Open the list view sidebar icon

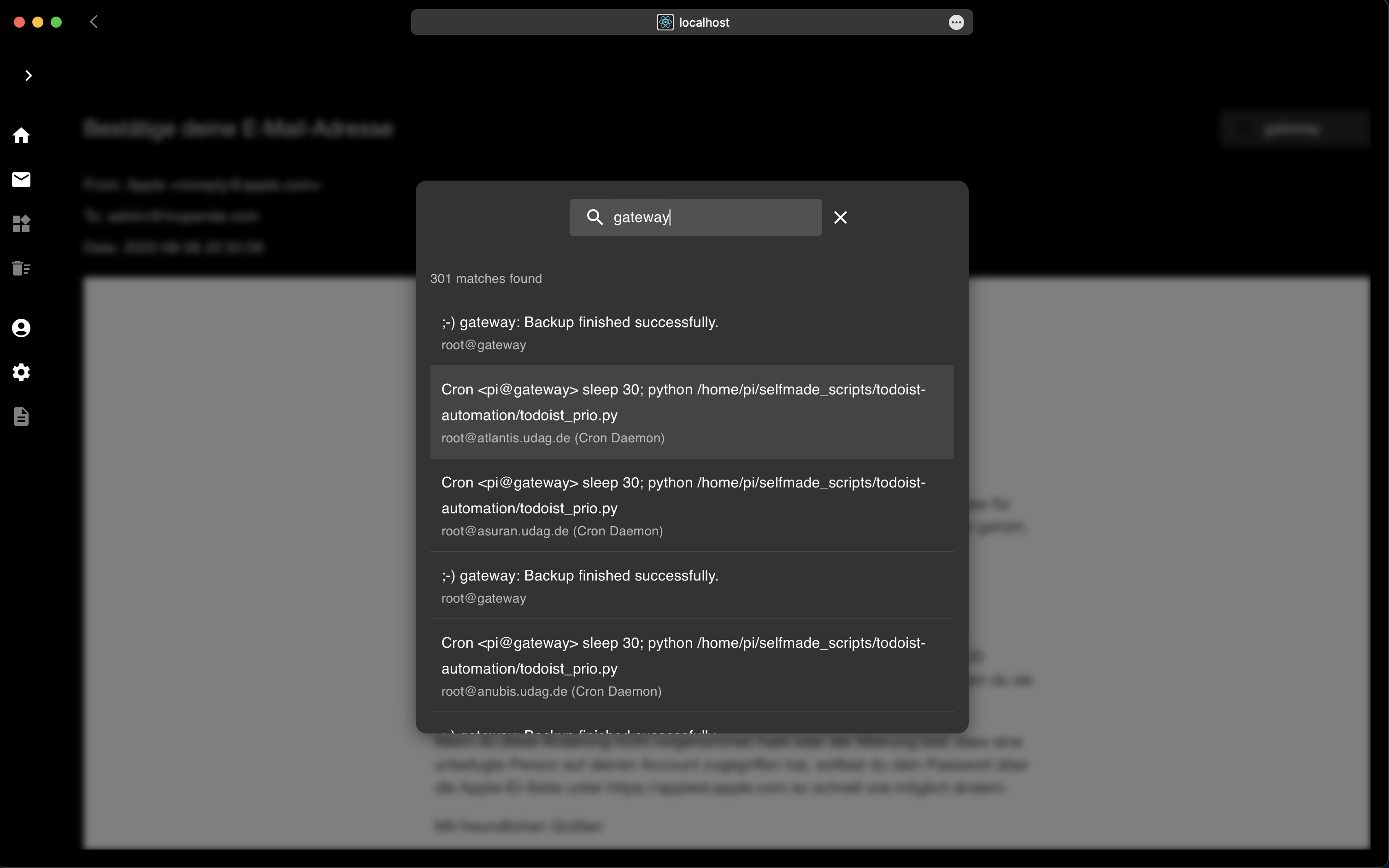click(21, 268)
